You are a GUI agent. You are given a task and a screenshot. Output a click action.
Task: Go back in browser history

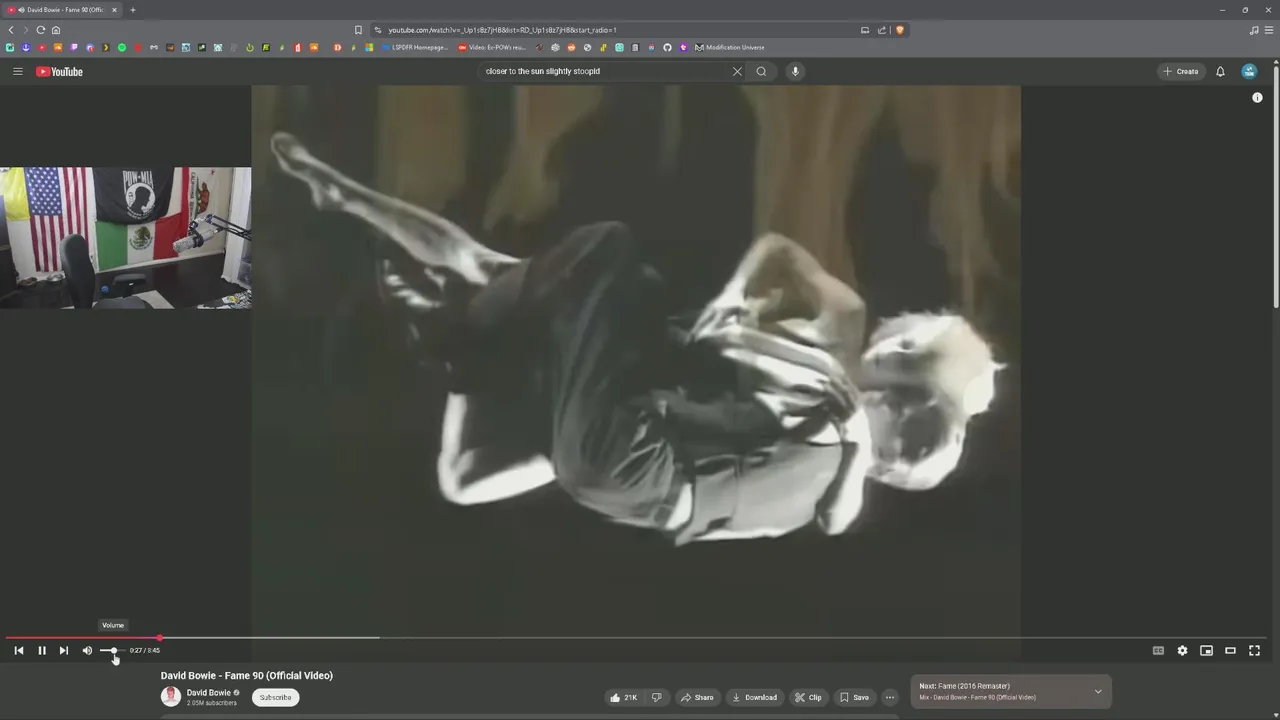click(11, 30)
